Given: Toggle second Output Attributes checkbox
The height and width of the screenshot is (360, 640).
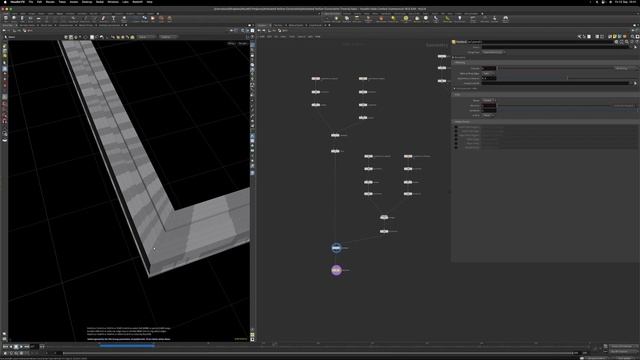Looking at the screenshot, I should point(456,131).
